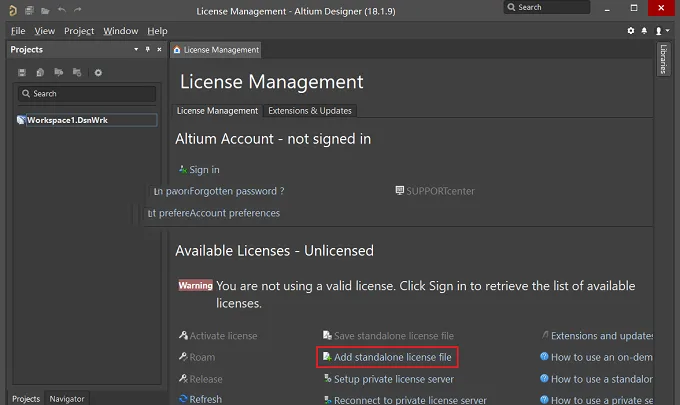Click help icon beside How to use a private
This screenshot has width=680, height=405.
(544, 399)
